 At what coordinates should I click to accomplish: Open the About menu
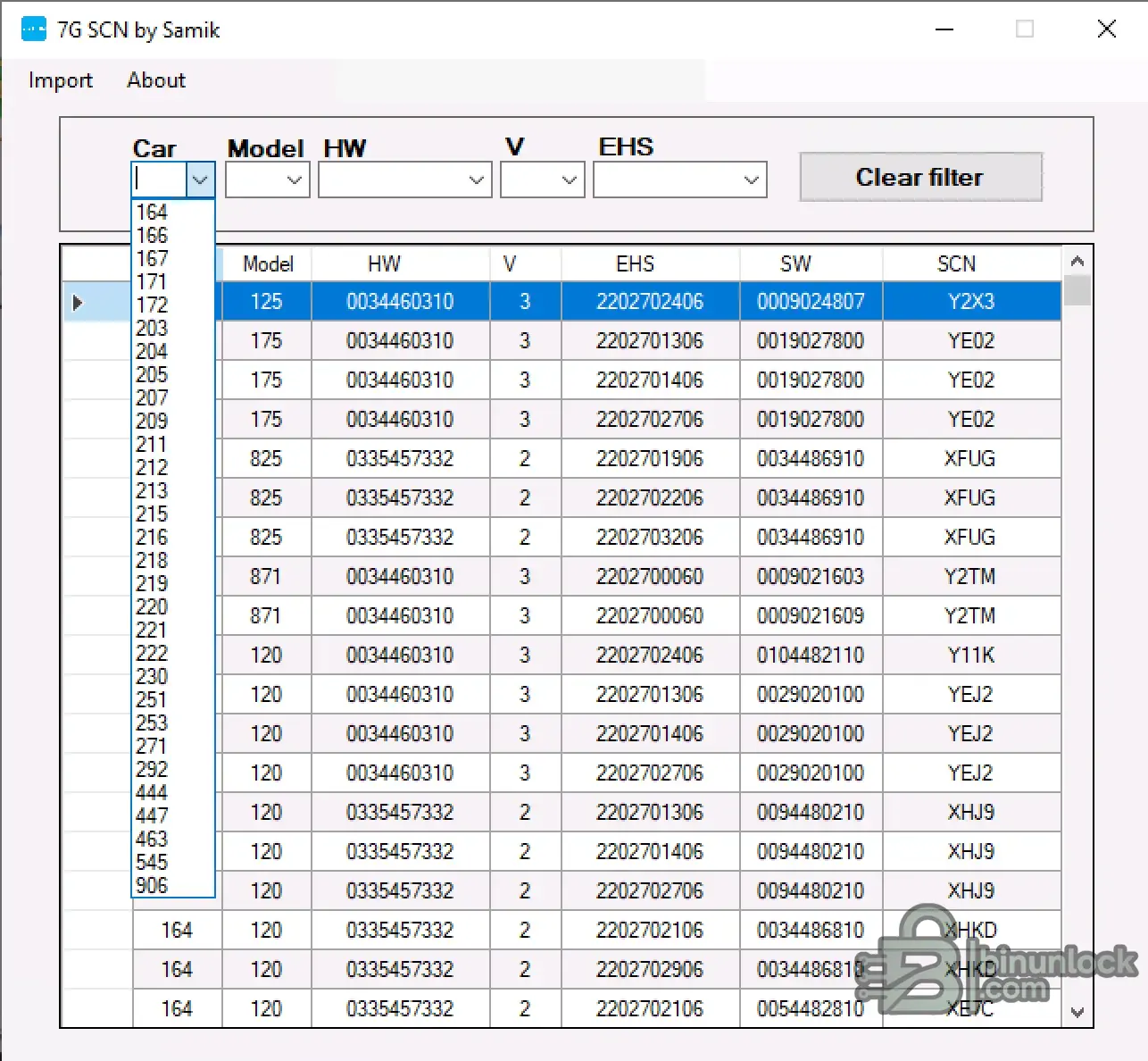[156, 80]
